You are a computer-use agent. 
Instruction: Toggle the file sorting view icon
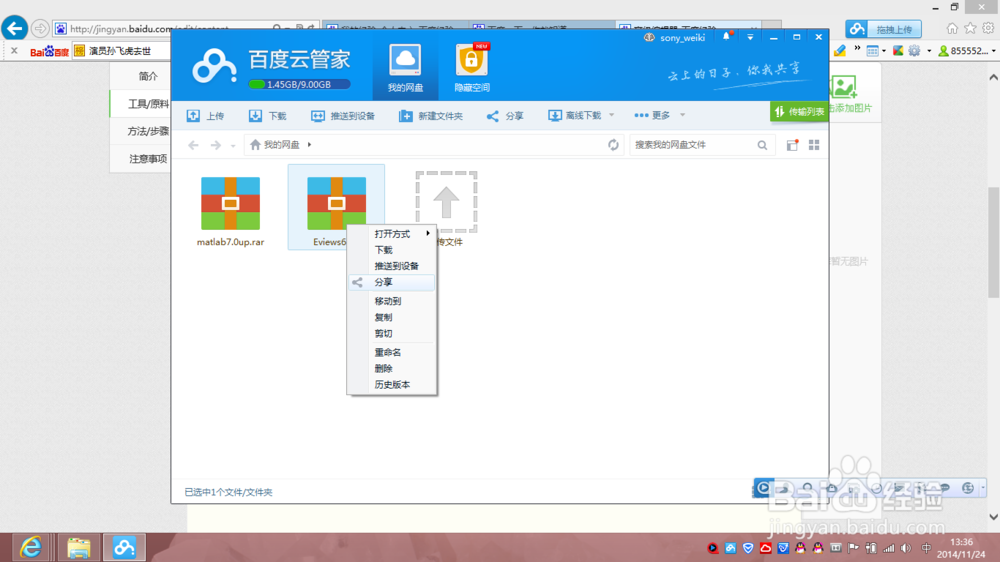click(x=792, y=145)
